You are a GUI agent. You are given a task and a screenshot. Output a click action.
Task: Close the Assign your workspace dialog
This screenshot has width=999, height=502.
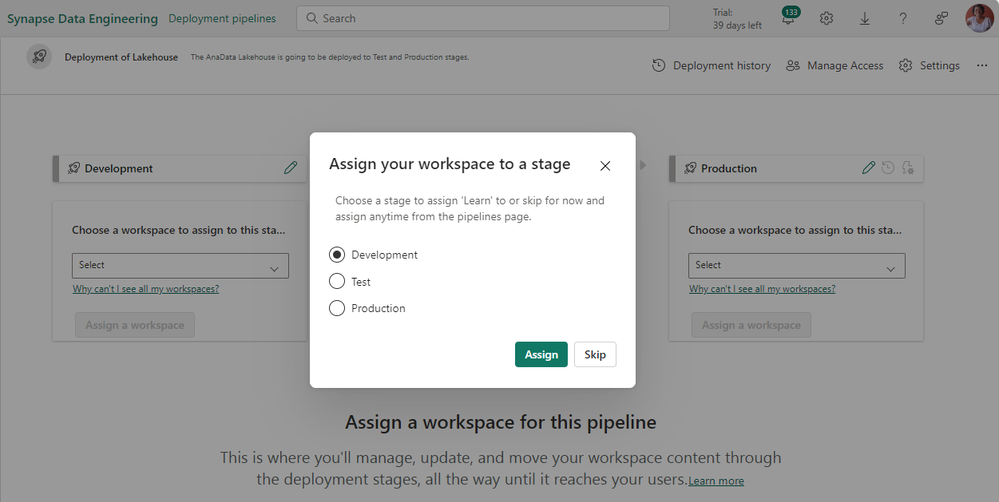605,166
